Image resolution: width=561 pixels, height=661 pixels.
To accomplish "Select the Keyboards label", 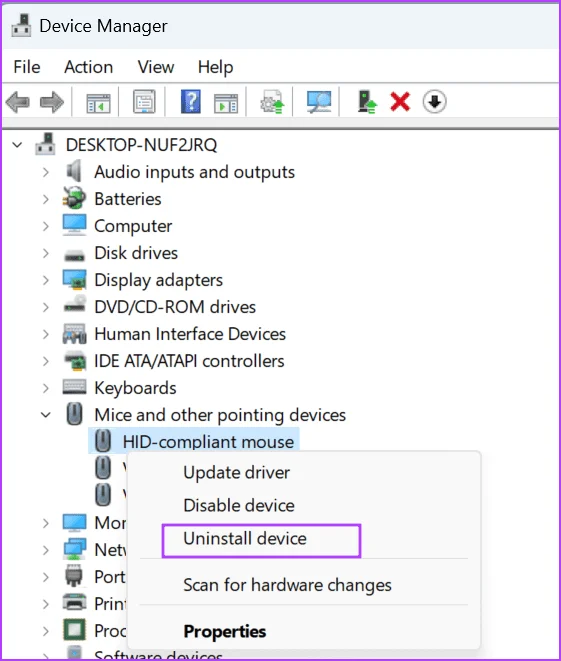I will click(x=135, y=388).
